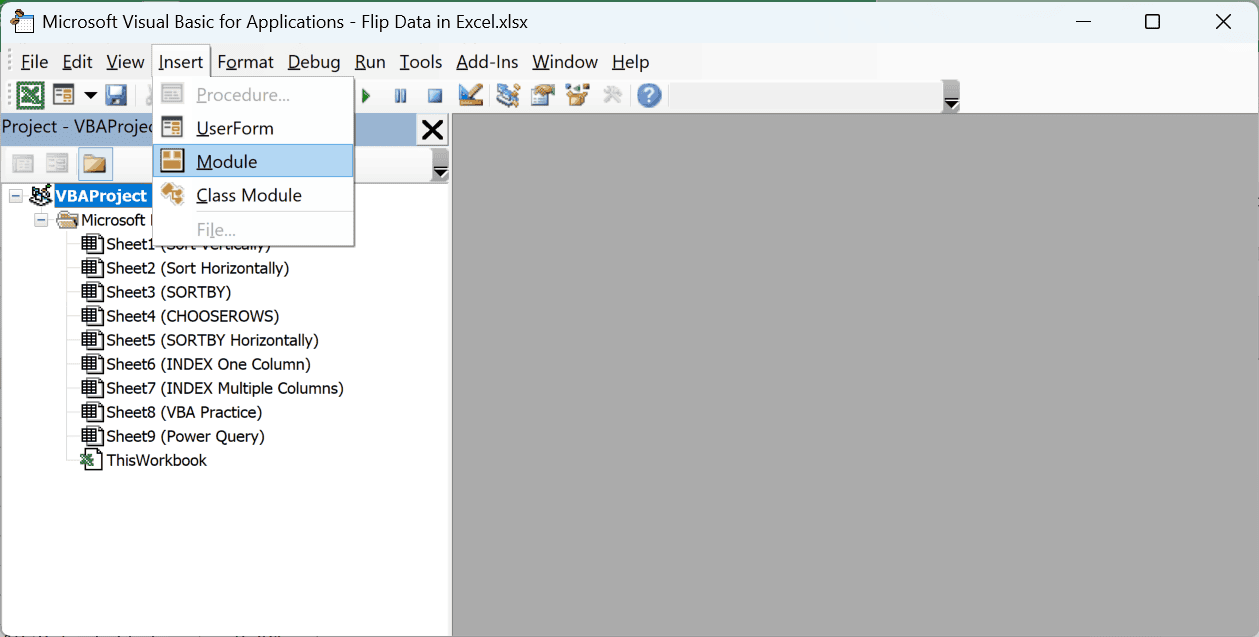This screenshot has height=637, width=1259.
Task: Open the arrow beside Insert UserForm icon
Action: (90, 96)
